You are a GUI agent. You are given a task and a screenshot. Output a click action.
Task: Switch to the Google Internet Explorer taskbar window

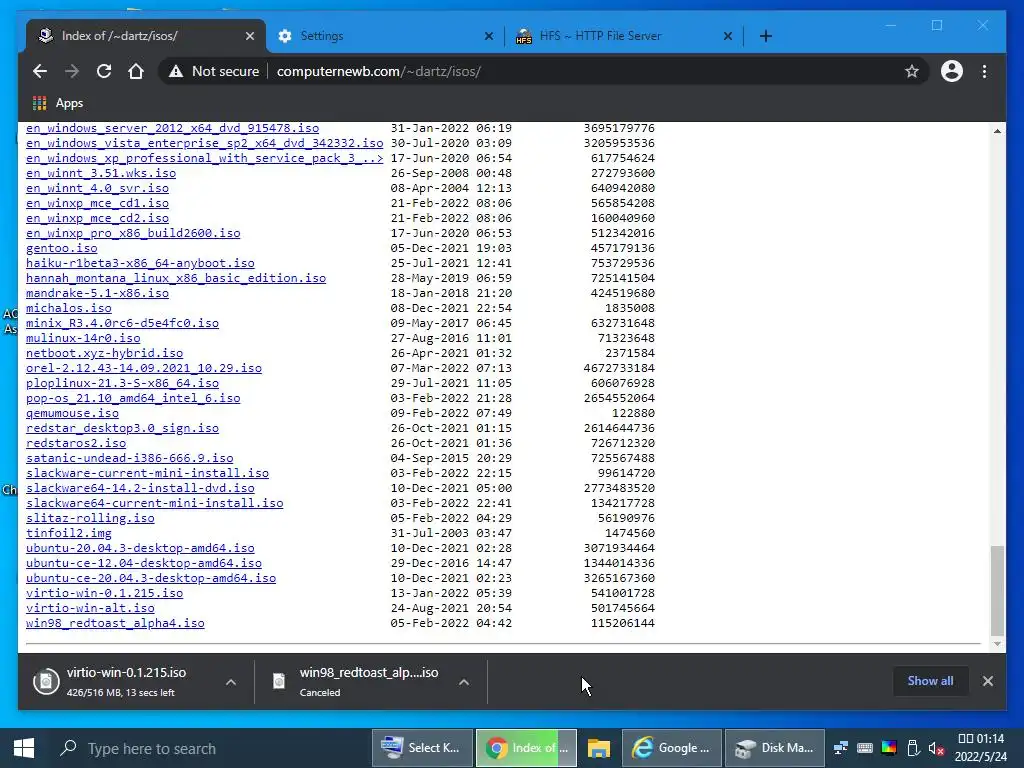(672, 748)
